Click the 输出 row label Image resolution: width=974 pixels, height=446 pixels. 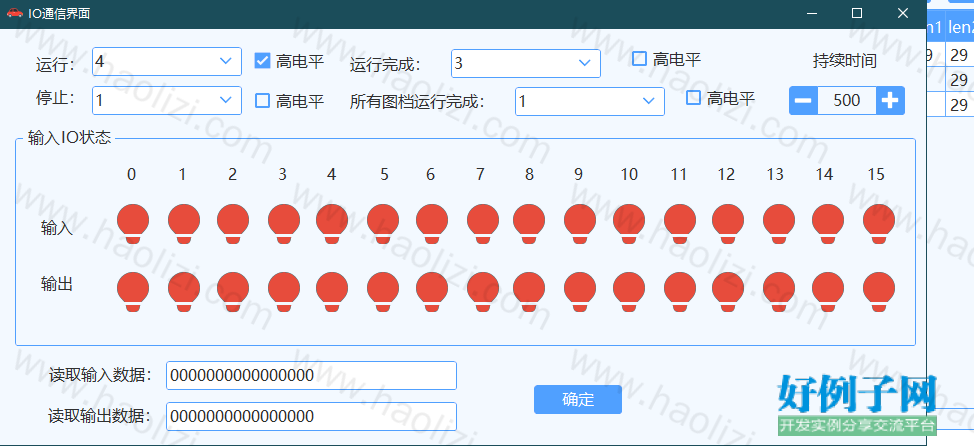57,284
